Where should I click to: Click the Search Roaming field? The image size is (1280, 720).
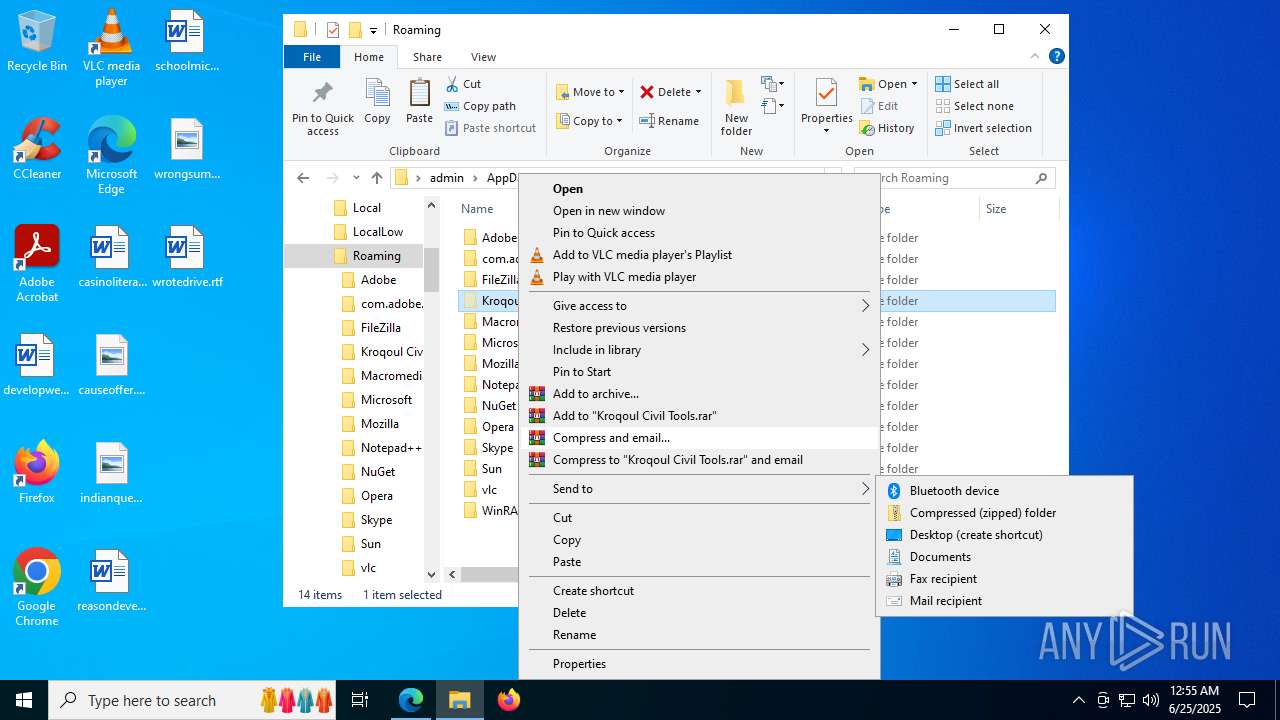955,178
